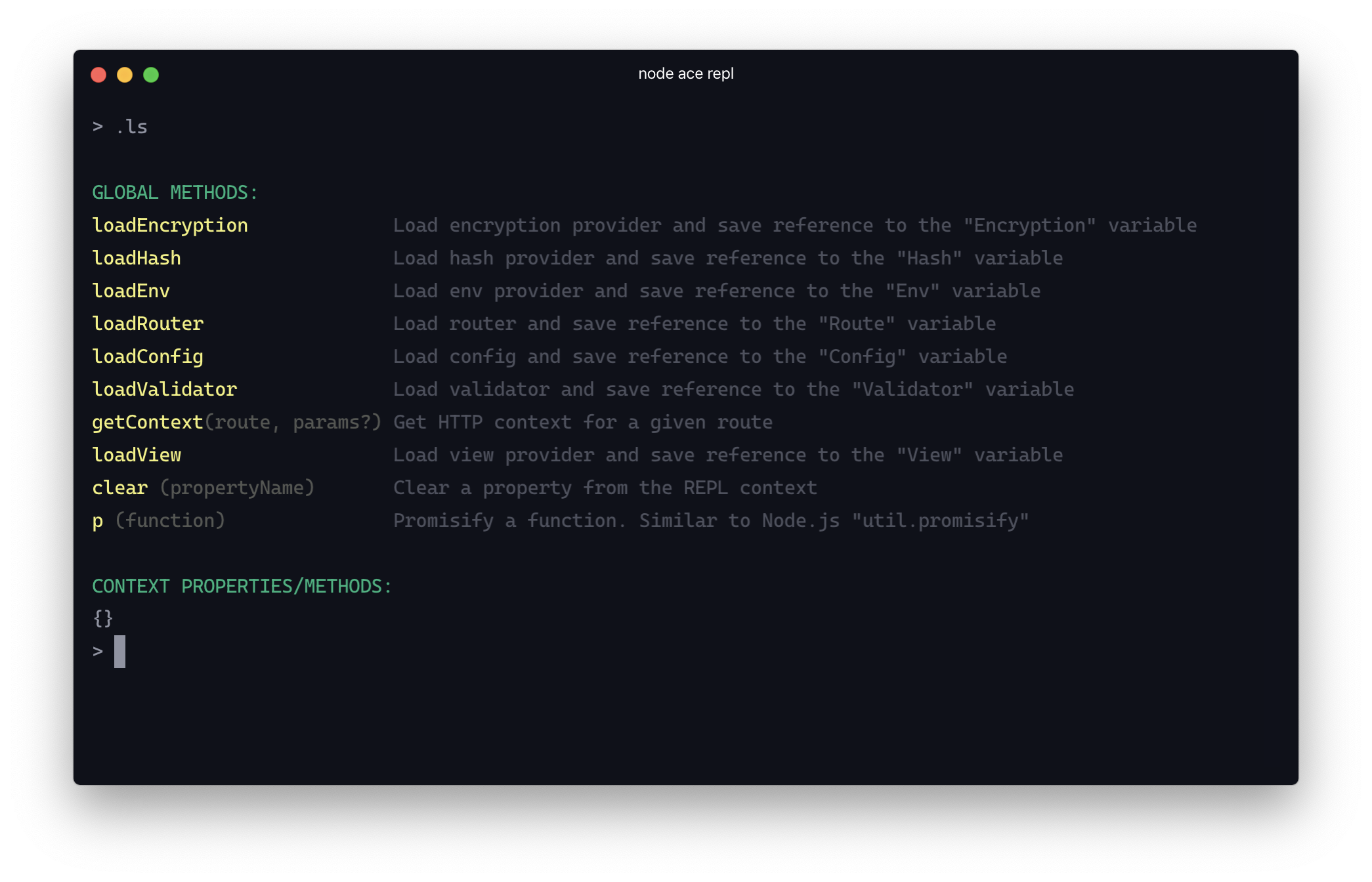Viewport: 1372px width, 882px height.
Task: Click the clear method name
Action: 120,488
